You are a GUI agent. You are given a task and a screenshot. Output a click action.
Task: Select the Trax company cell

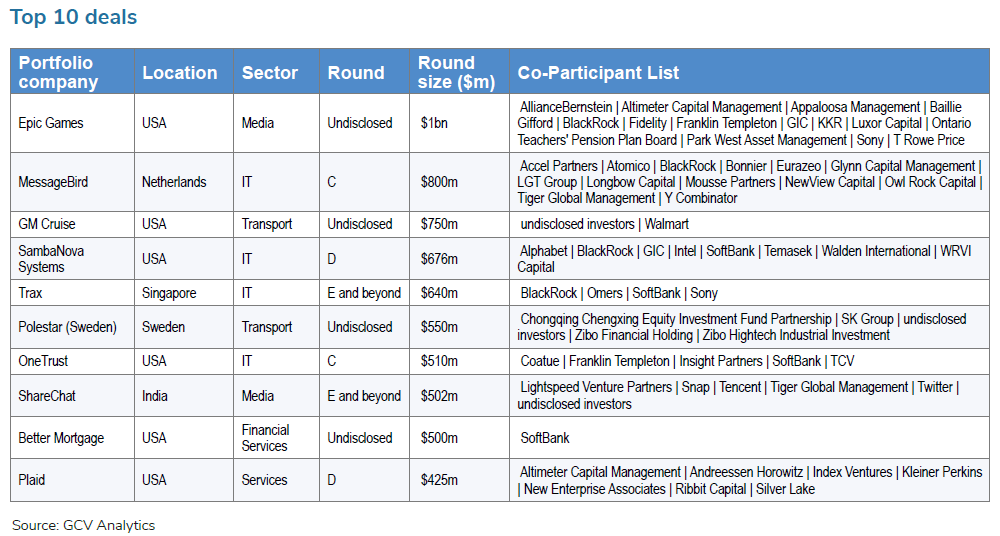[x=32, y=293]
